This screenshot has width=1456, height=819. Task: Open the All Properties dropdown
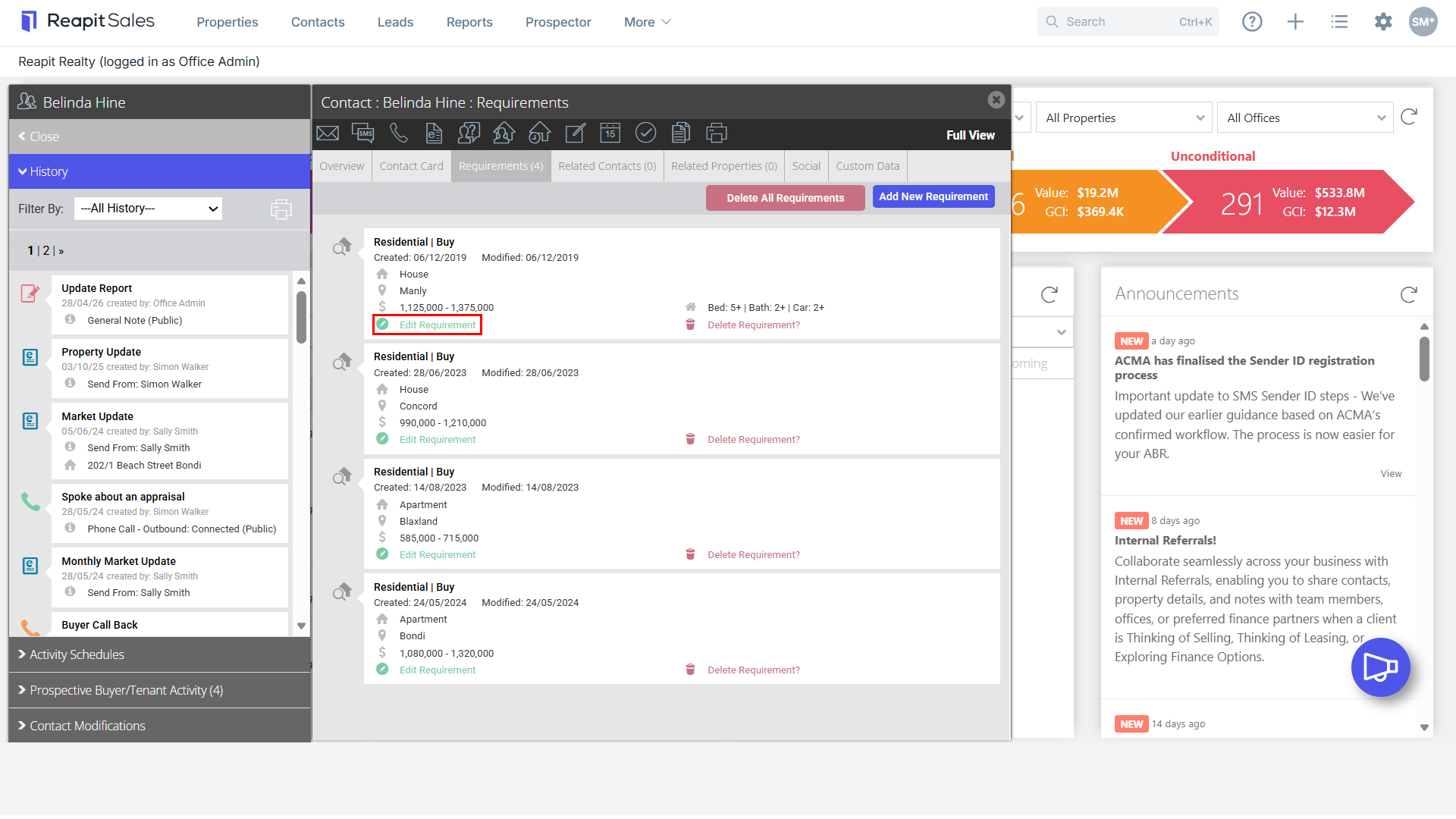(x=1124, y=118)
